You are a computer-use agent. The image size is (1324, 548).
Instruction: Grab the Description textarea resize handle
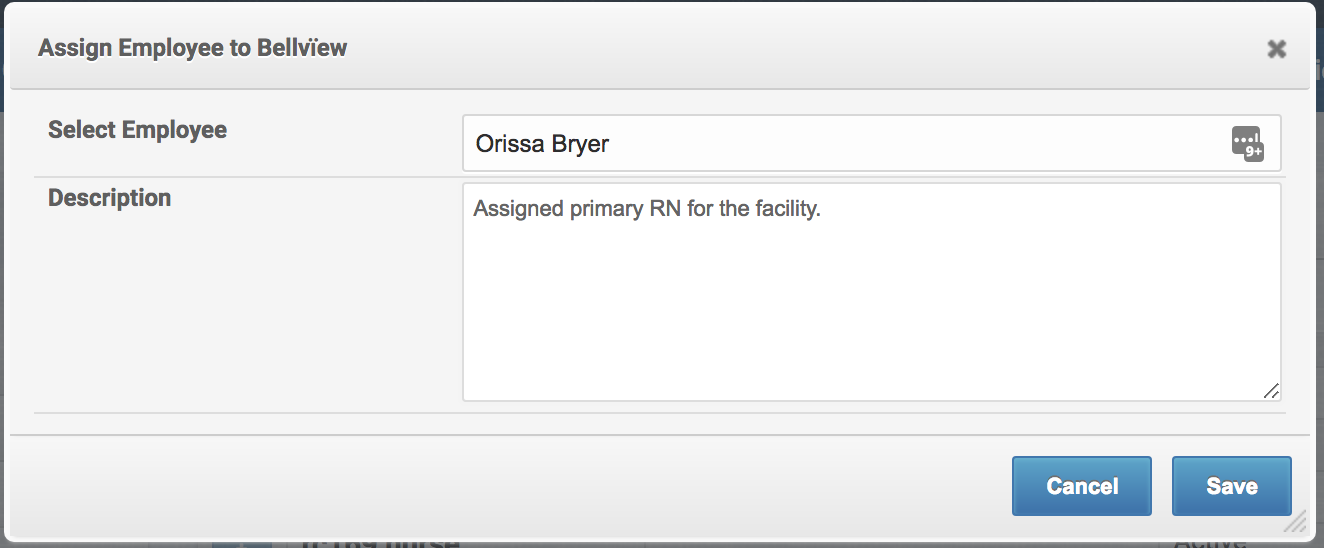click(1271, 391)
